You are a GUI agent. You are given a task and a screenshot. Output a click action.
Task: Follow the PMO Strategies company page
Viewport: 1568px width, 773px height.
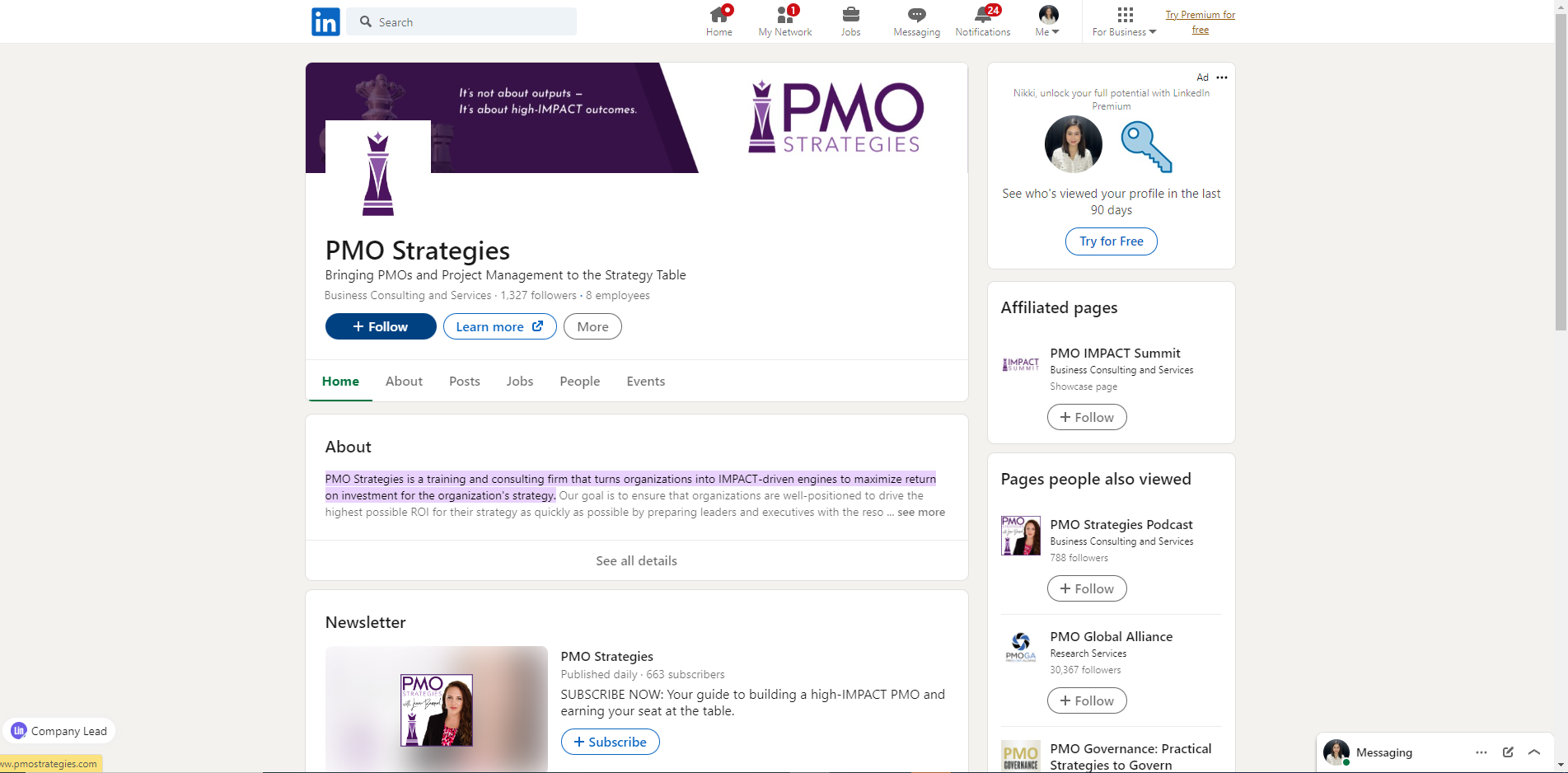(381, 326)
